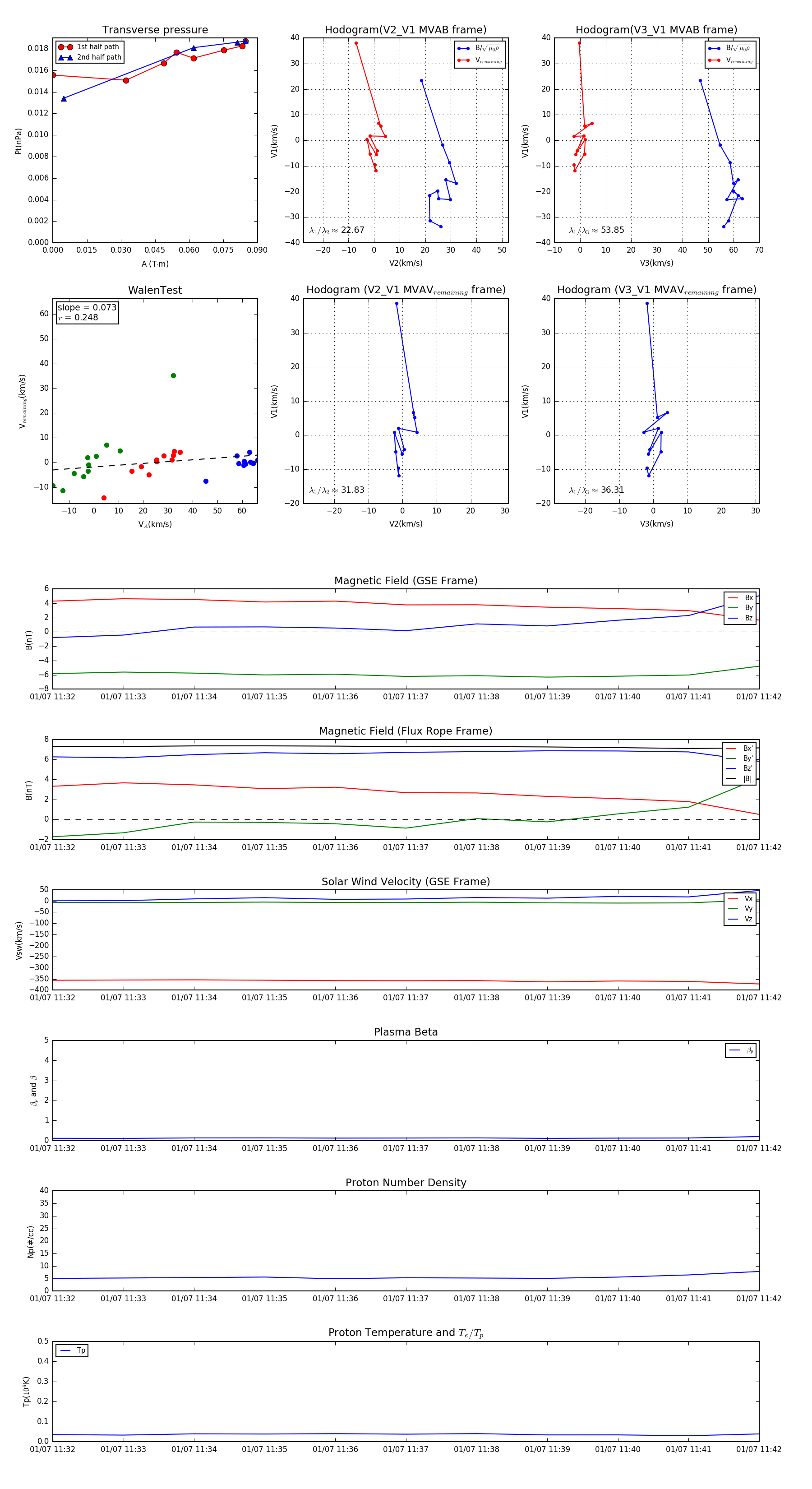Click the green outlier point in WalenTest plot

click(x=173, y=376)
